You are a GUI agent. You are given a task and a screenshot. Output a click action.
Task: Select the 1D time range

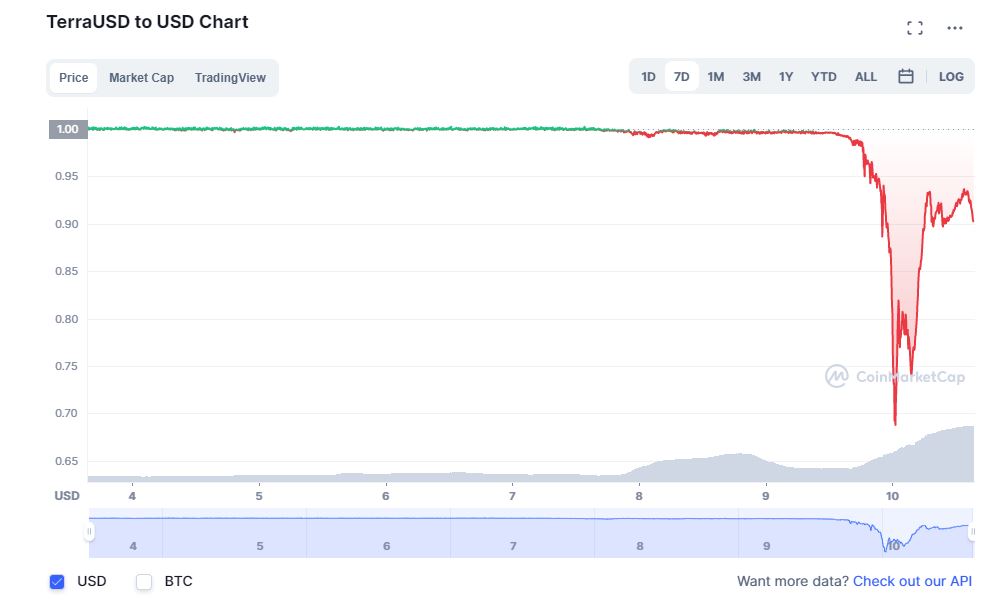[648, 77]
